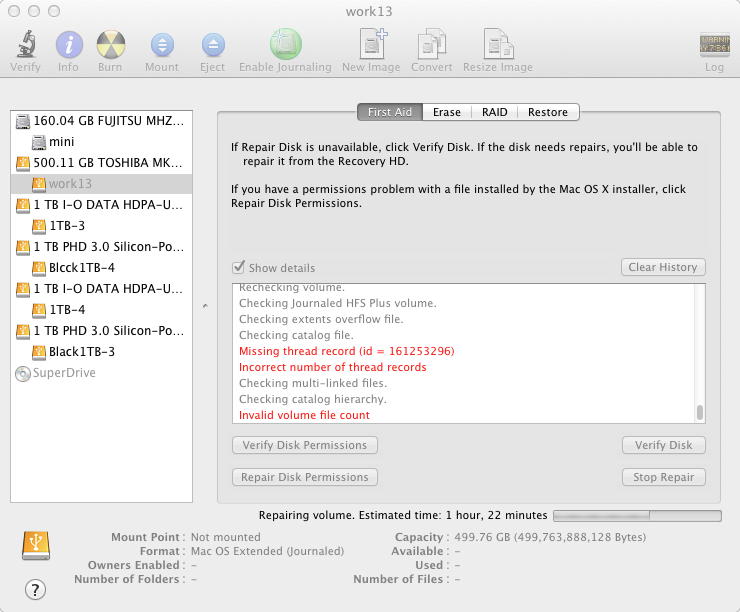Click 'Invalid volume file count' line
The image size is (740, 612).
(x=304, y=415)
